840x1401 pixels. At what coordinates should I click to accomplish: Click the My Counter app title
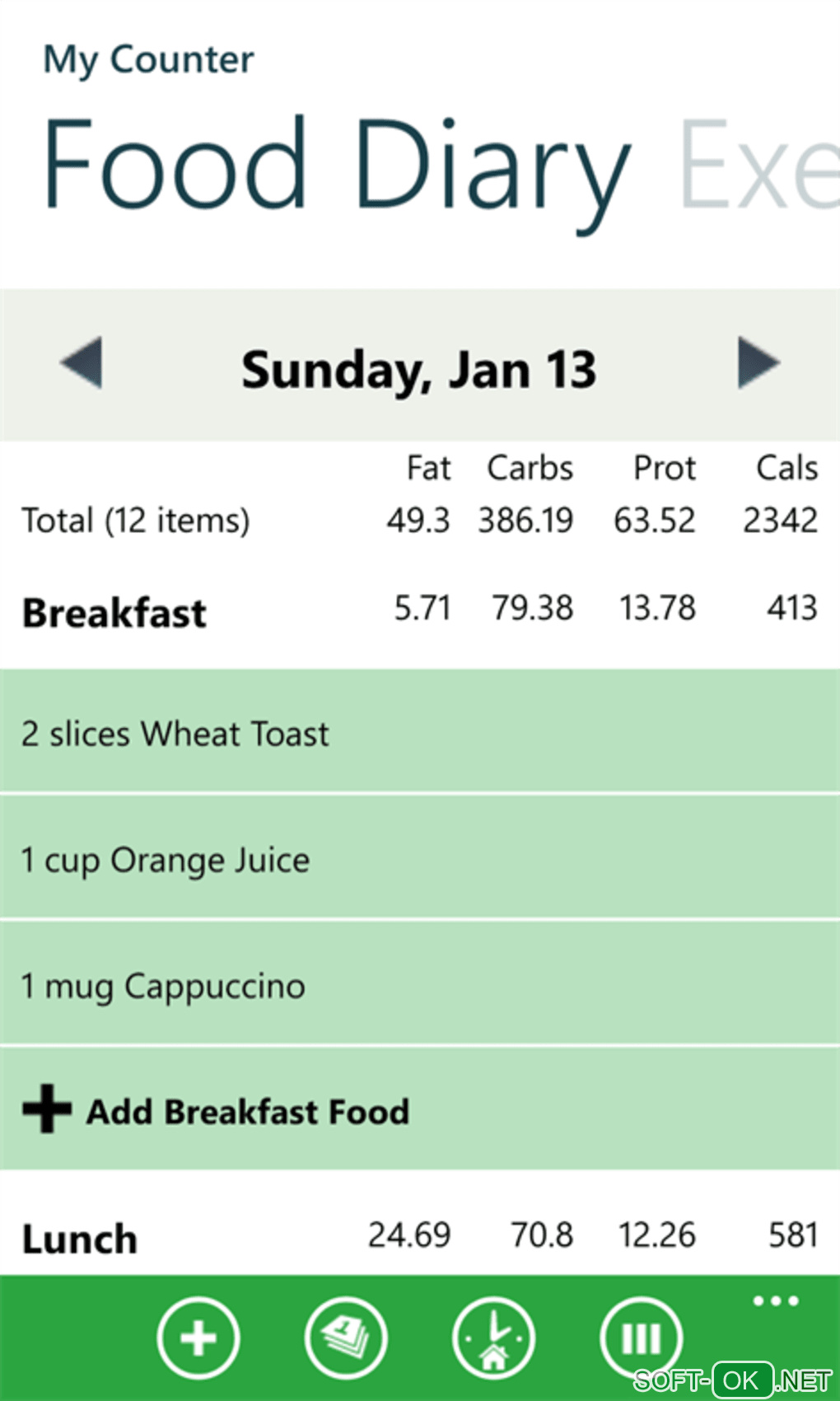point(148,60)
